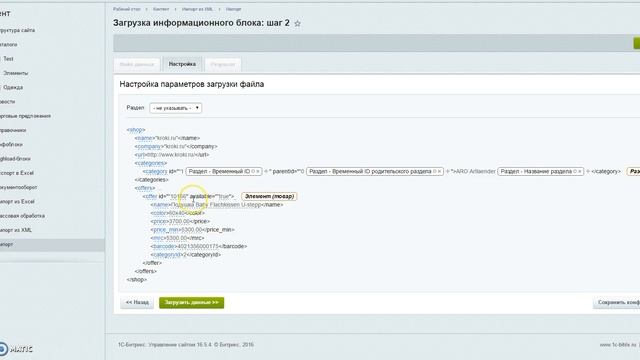640x360 pixels.
Task: Select the <company> tag
Action: click(149, 147)
